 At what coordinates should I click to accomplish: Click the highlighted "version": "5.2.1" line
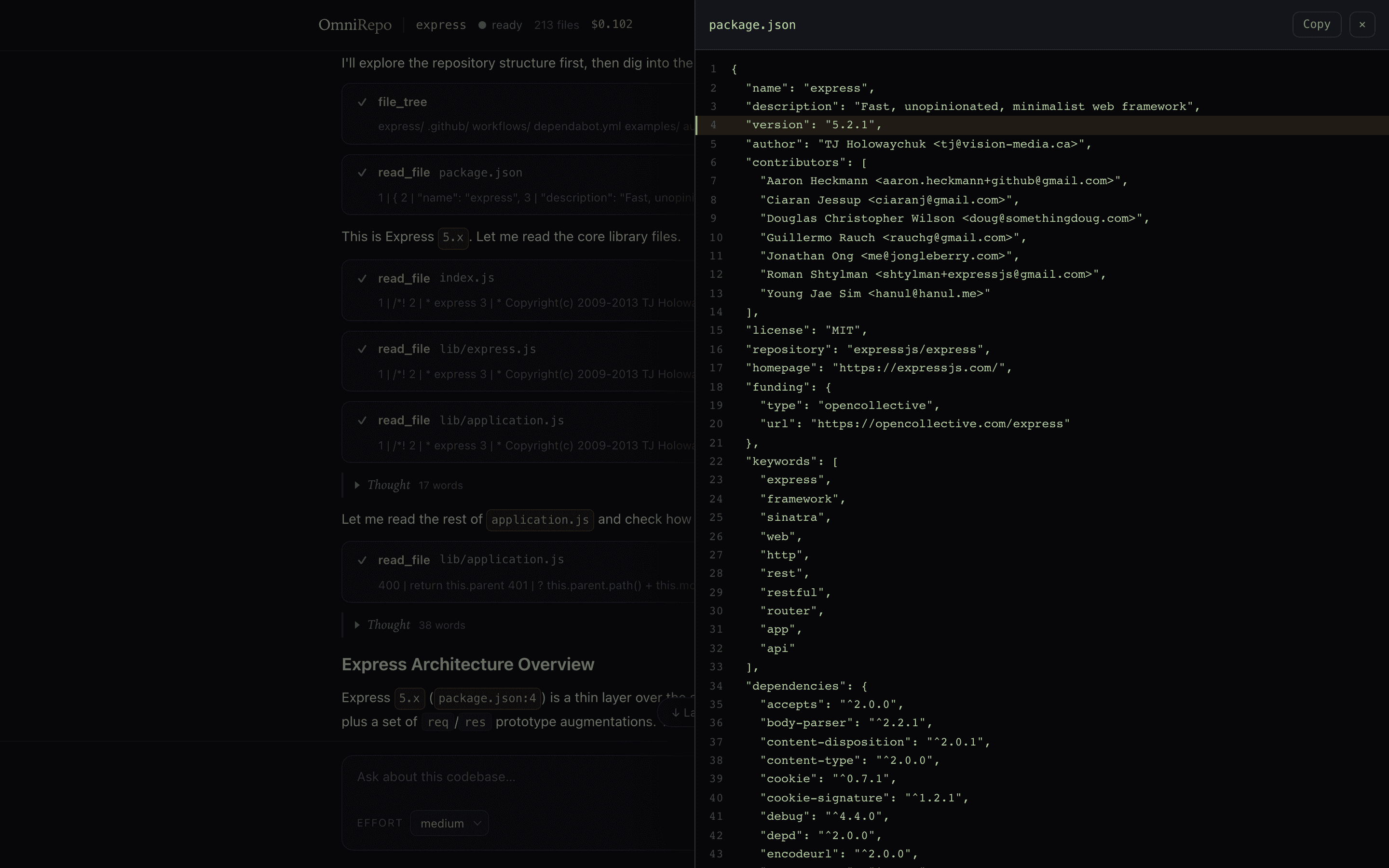click(1042, 125)
